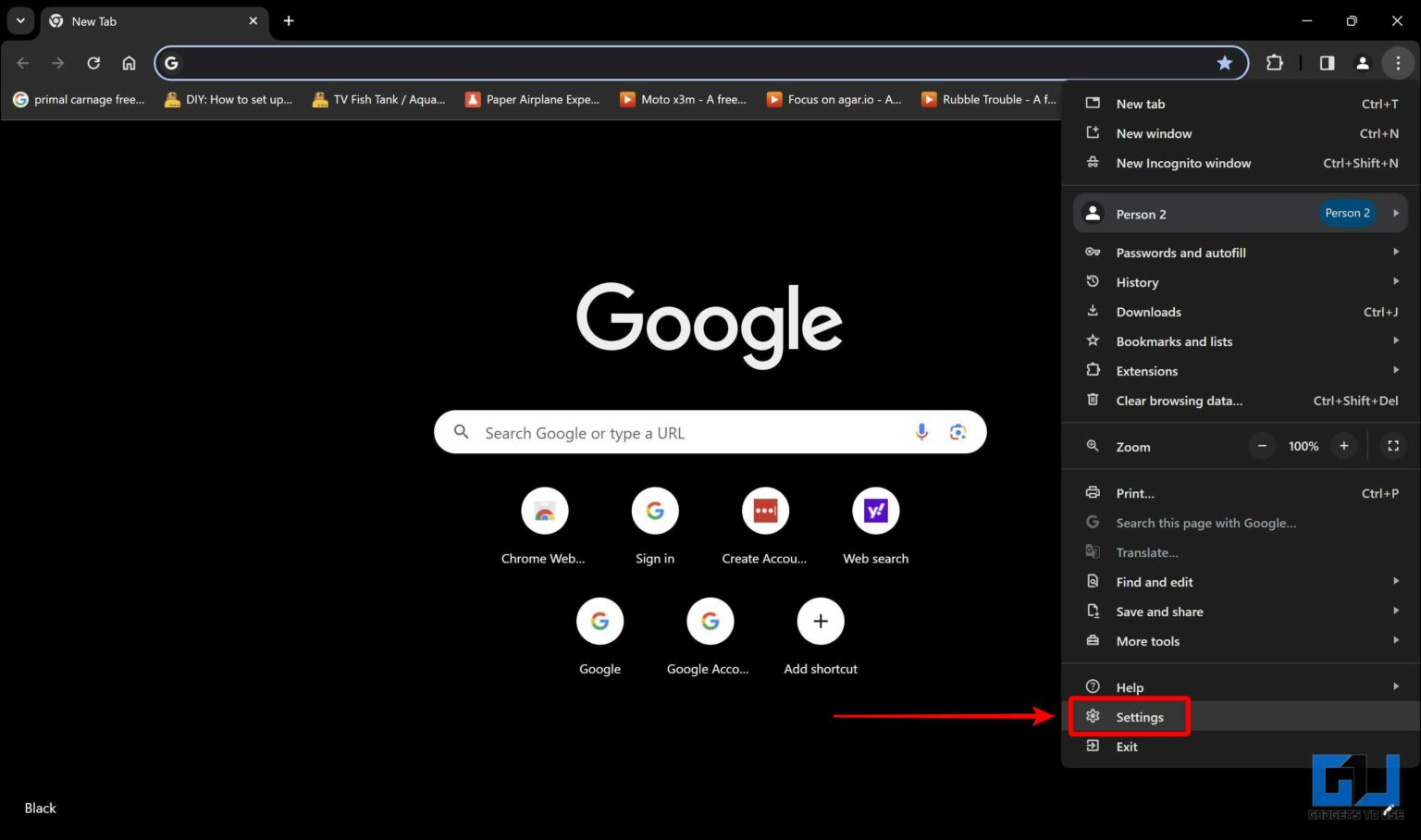Select Settings from the menu
The width and height of the screenshot is (1421, 840).
click(x=1140, y=717)
